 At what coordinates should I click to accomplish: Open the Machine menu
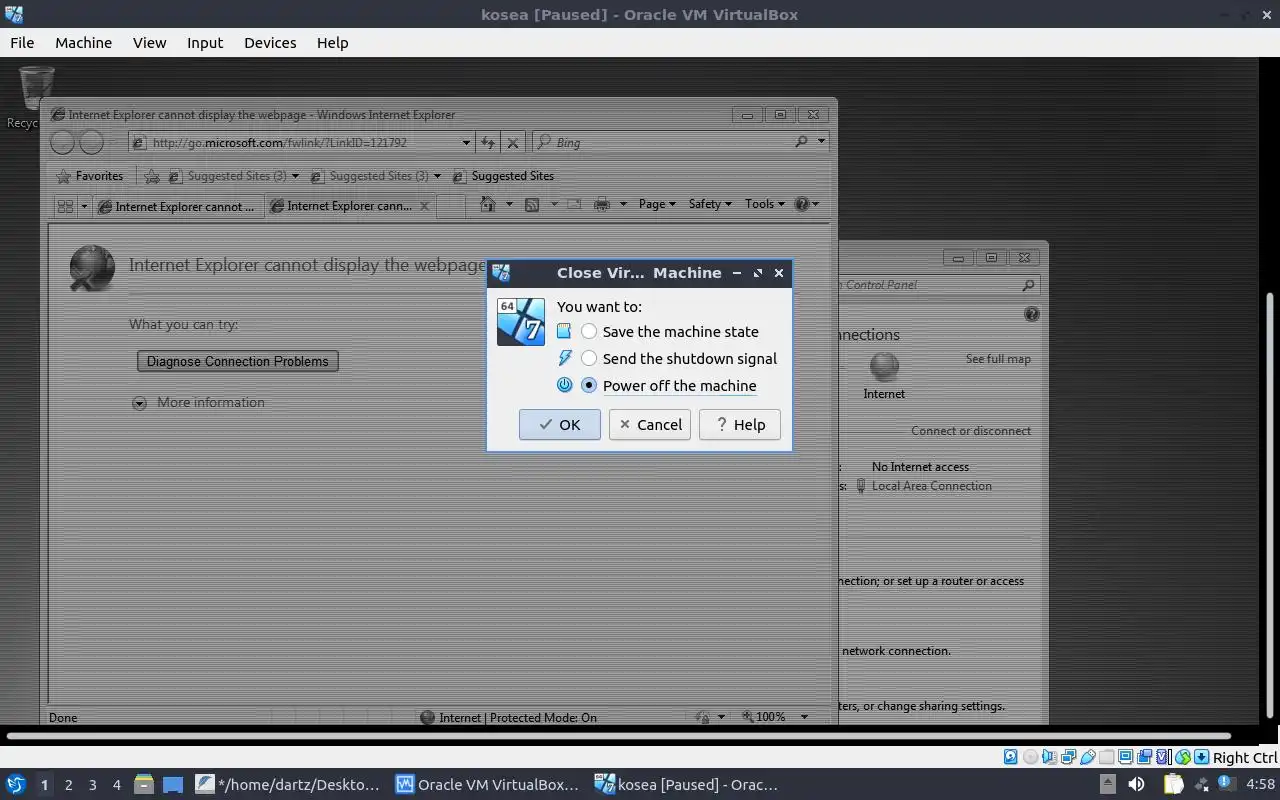coord(83,43)
